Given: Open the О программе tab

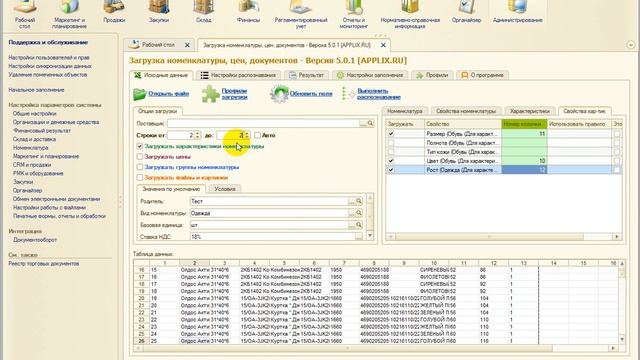Looking at the screenshot, I should point(482,75).
